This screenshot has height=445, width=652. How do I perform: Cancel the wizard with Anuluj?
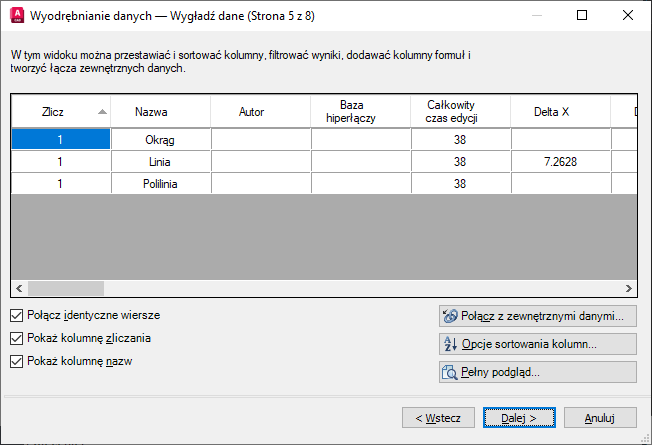(598, 417)
